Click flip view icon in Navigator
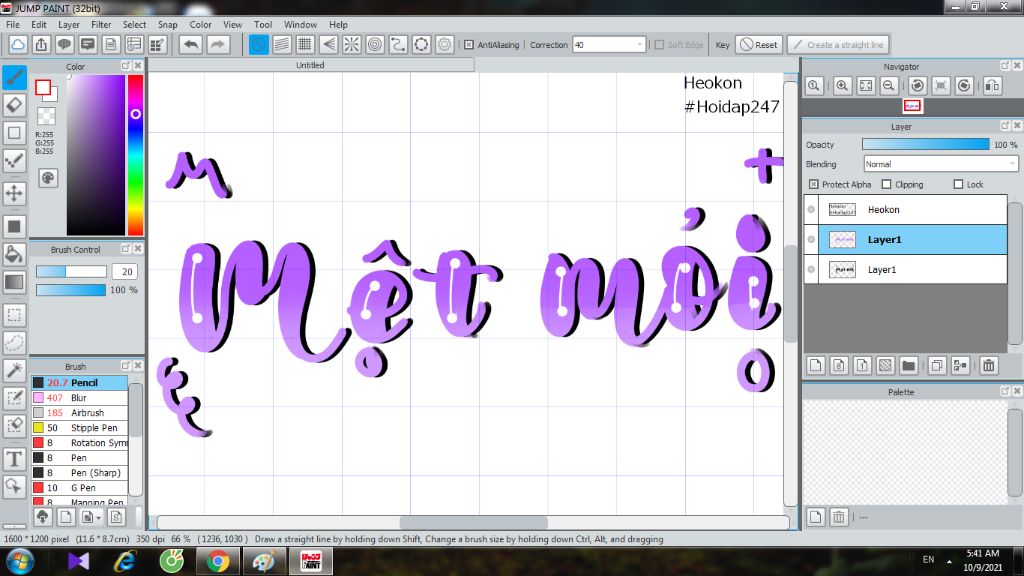The width and height of the screenshot is (1024, 576). pyautogui.click(x=992, y=86)
